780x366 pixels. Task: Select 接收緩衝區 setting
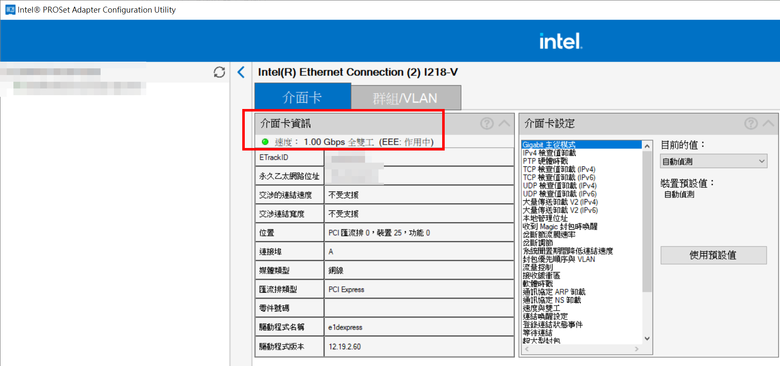(541, 275)
